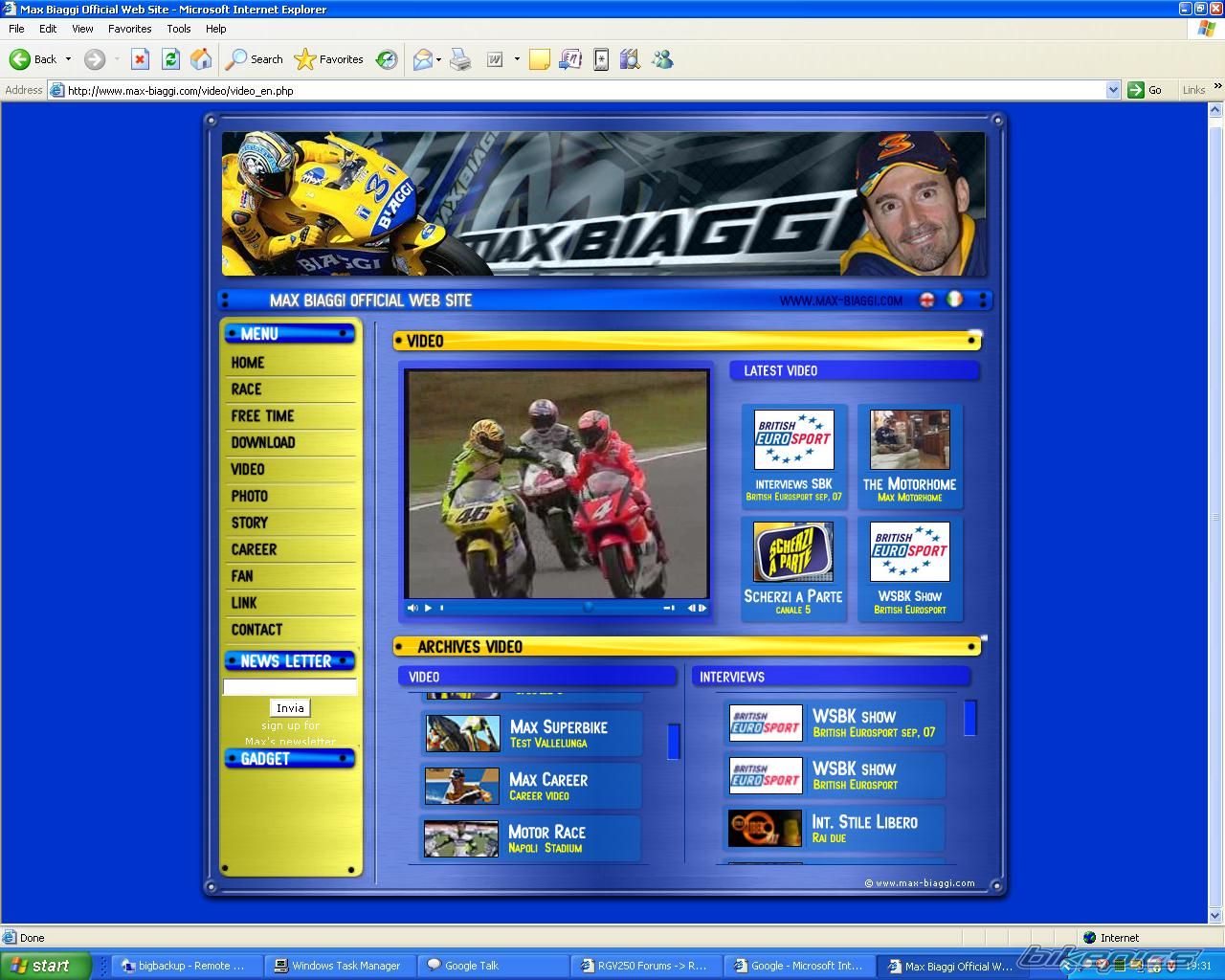Open the Scherzi a Parte video
Image resolution: width=1225 pixels, height=980 pixels.
coord(793,568)
